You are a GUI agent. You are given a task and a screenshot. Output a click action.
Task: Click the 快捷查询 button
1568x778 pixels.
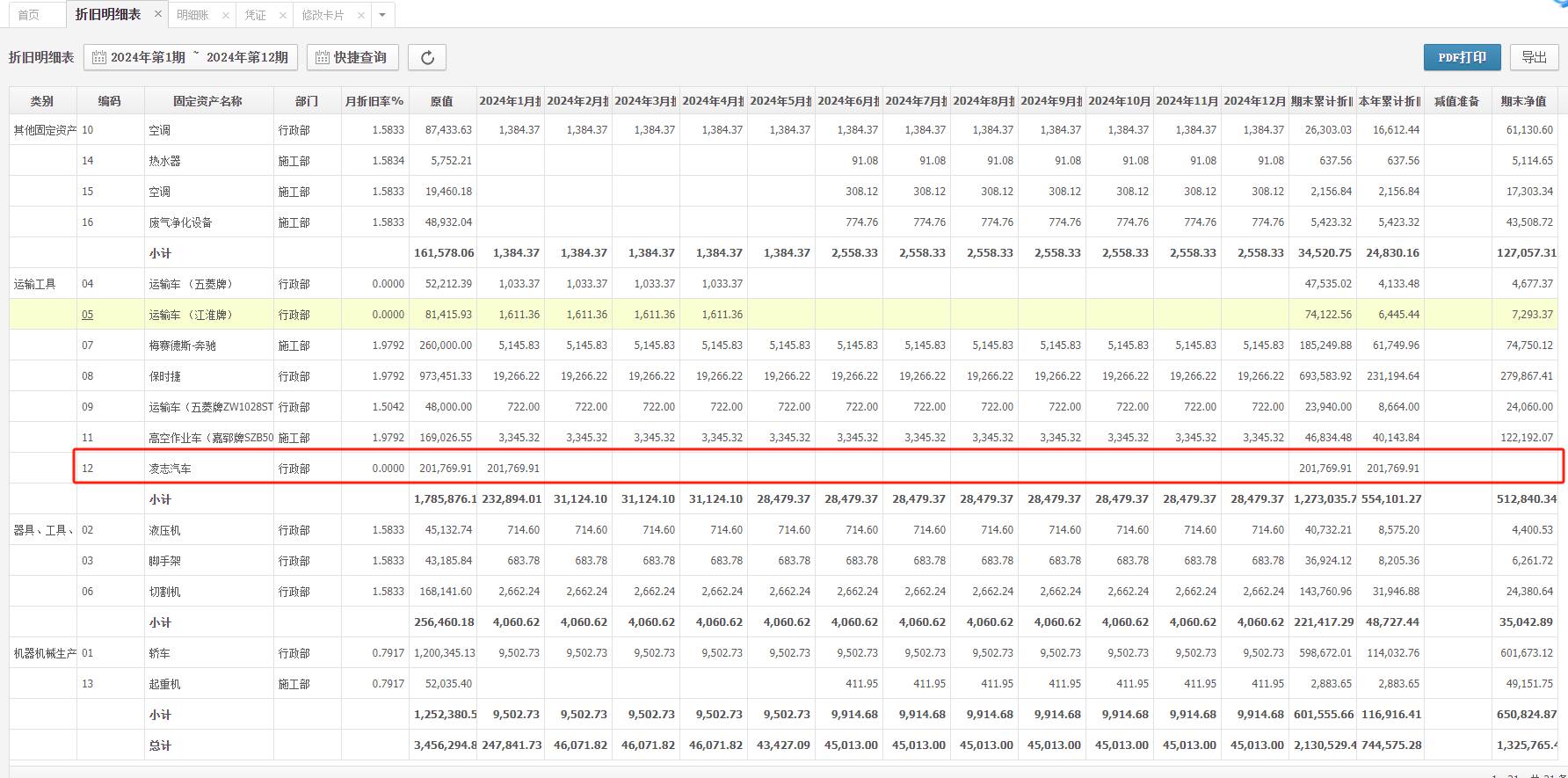pos(352,57)
